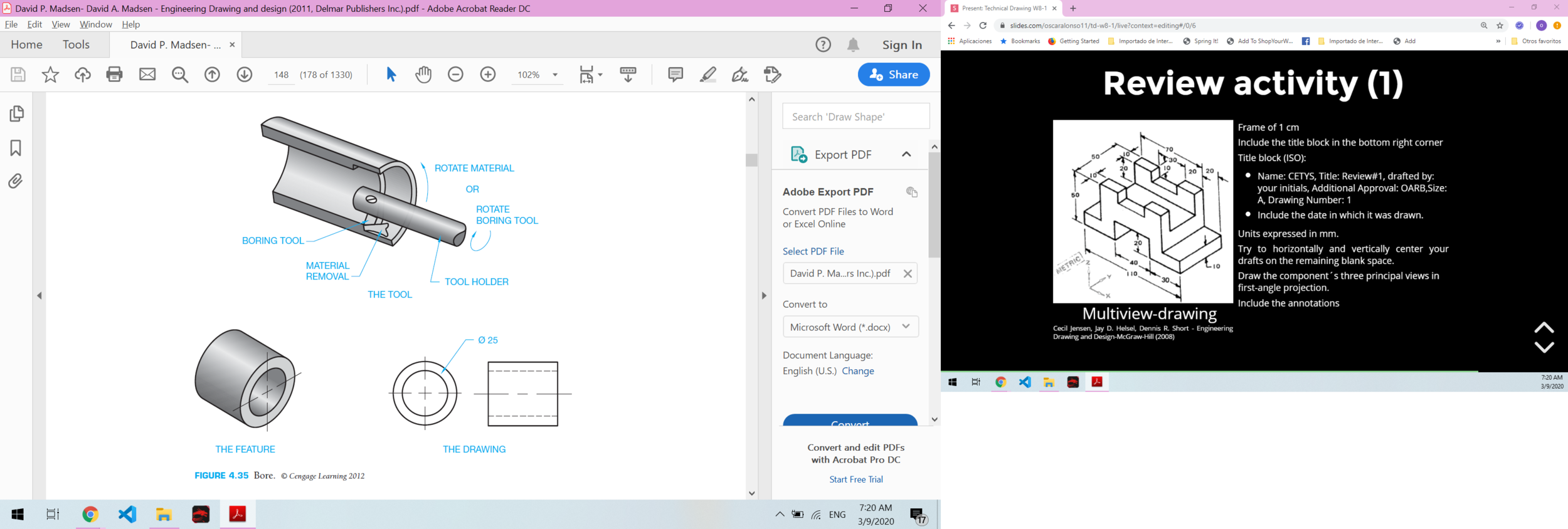1568x529 pixels.
Task: Collapse right tools pane arrow
Action: coord(764,295)
